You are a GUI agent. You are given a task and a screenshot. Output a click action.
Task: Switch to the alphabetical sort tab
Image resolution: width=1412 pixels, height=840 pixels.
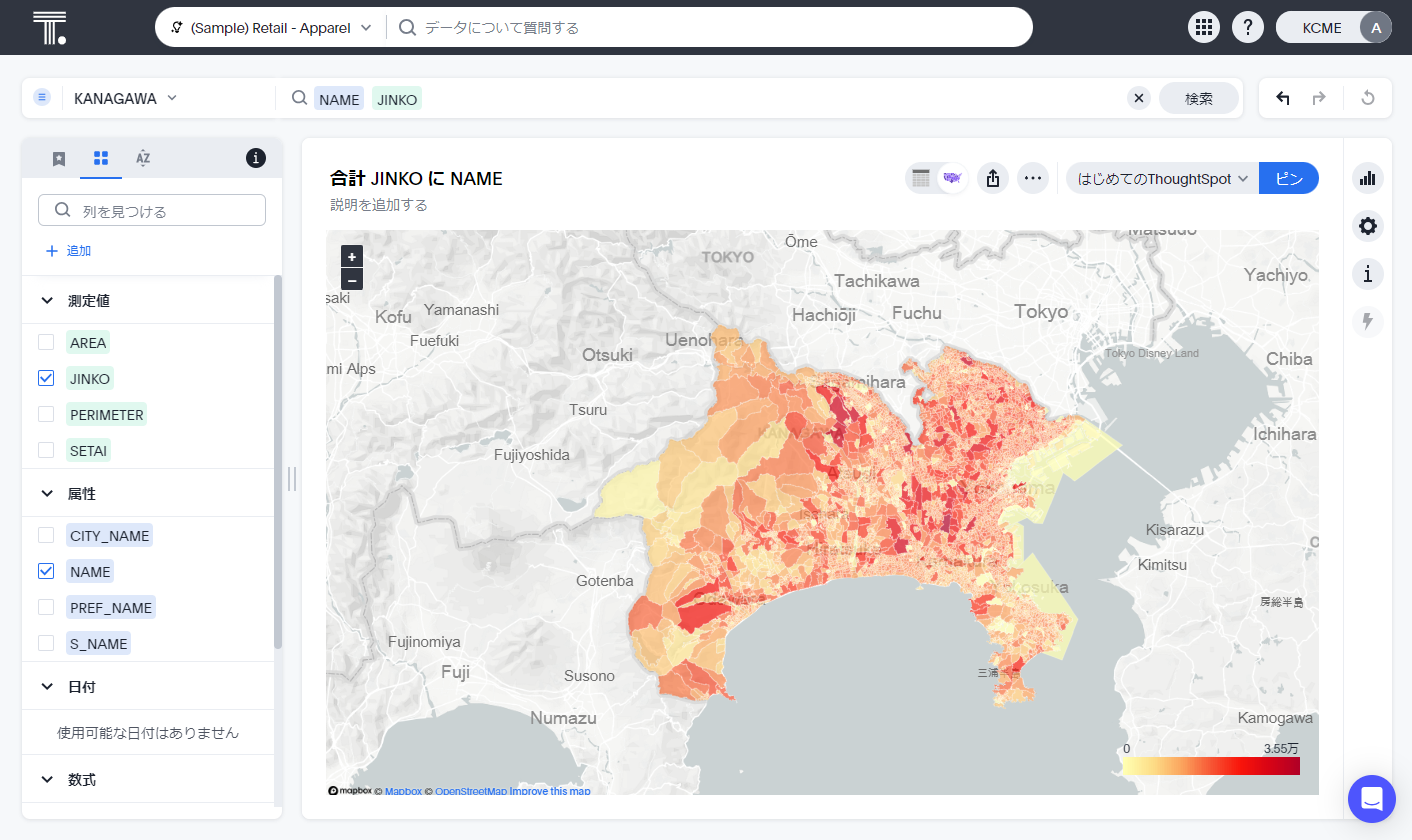[143, 158]
